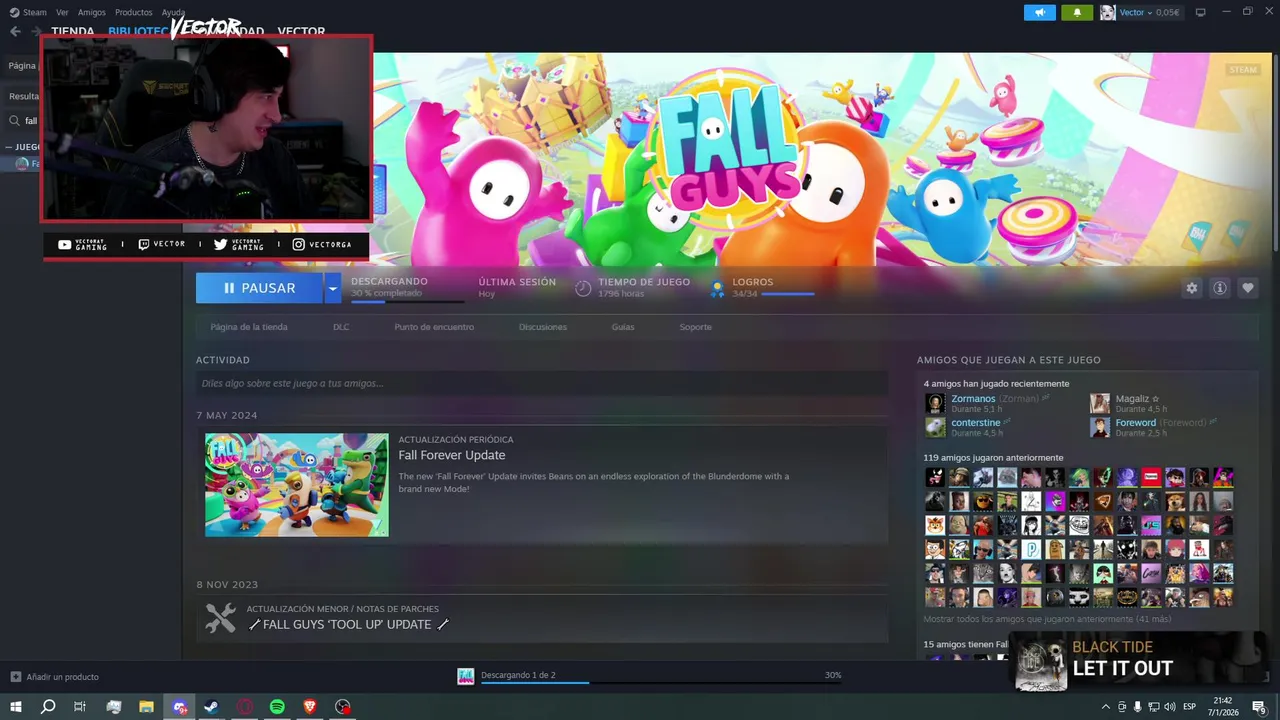Open FALL GUYS 'TOOL UP' UPDATE post
Screen dimensions: 1280x720
tap(348, 624)
